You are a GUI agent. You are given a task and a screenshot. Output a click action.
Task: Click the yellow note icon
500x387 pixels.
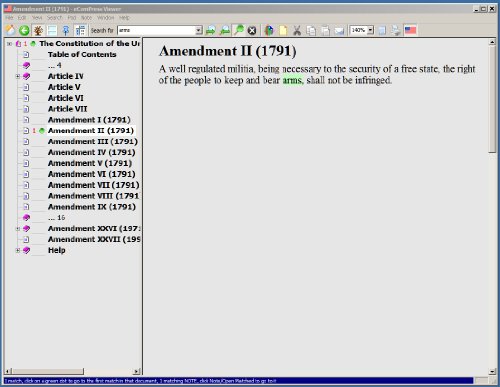(283, 30)
